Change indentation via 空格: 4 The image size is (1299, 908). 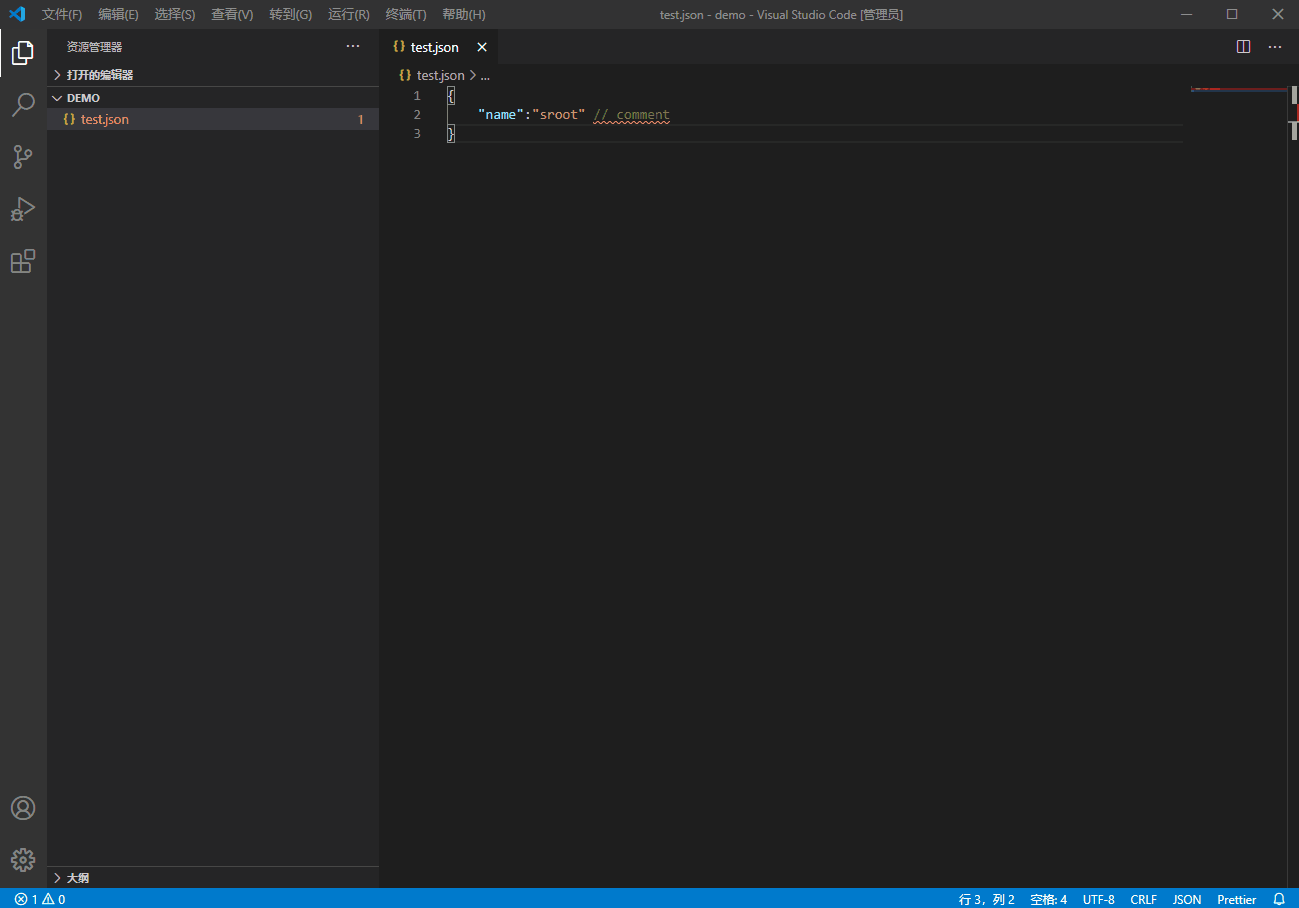pos(1049,899)
